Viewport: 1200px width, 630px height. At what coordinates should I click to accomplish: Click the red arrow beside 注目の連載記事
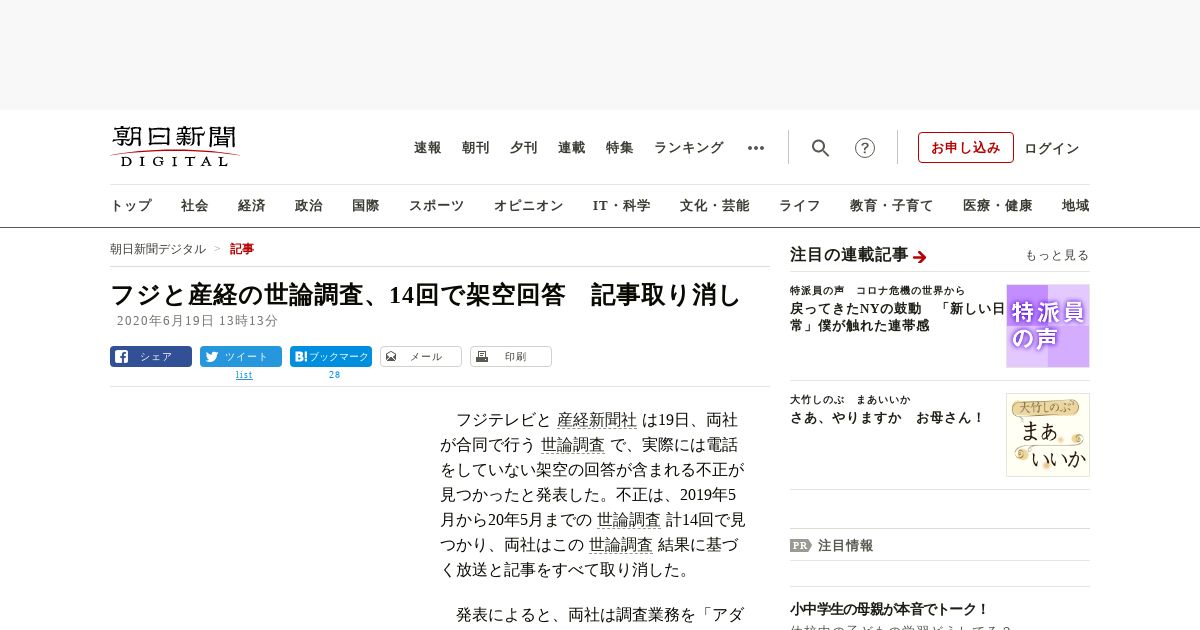pos(920,256)
